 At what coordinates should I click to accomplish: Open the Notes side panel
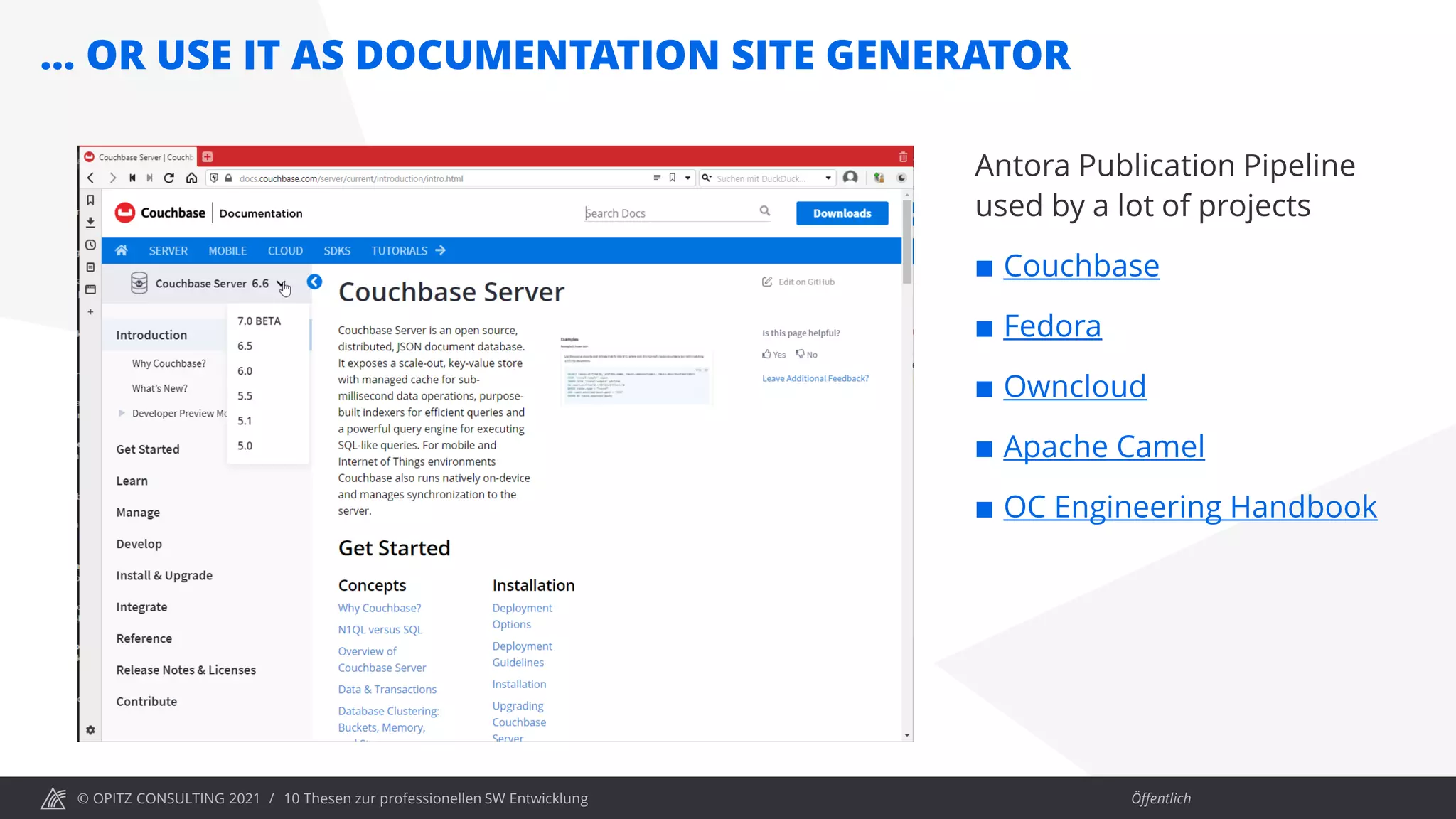coord(90,267)
